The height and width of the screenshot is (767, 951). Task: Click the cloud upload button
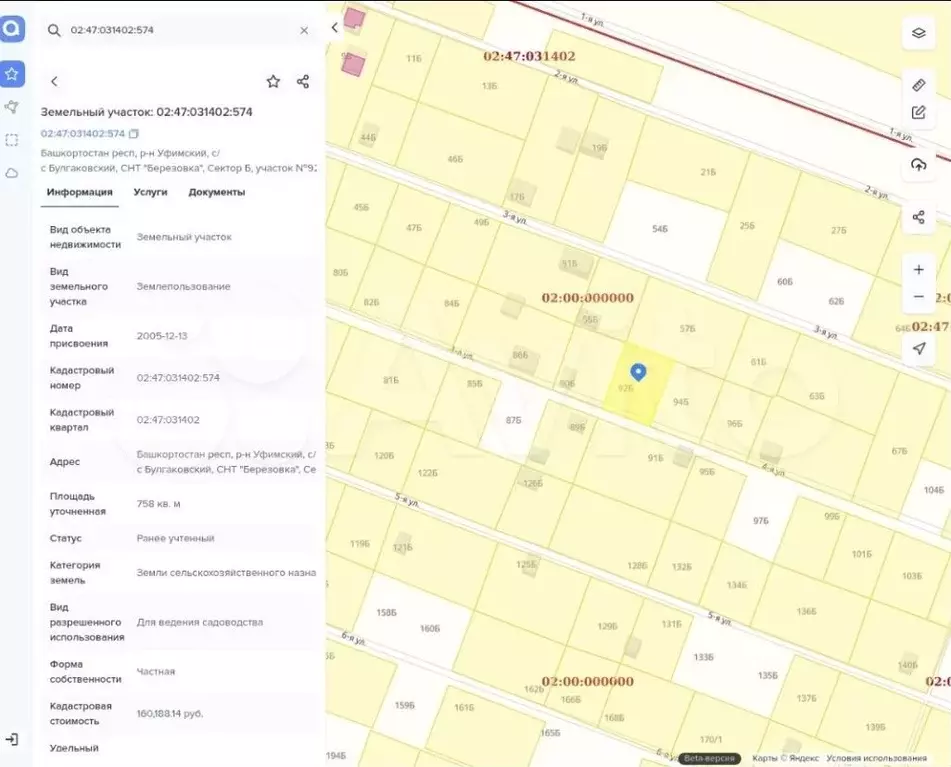click(919, 164)
